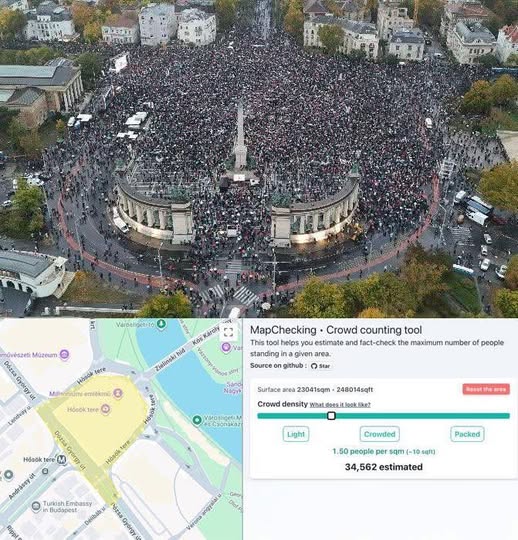Click the small bus stop icon near Andrássy út
Viewport: 518px width, 540px height.
click(x=45, y=471)
